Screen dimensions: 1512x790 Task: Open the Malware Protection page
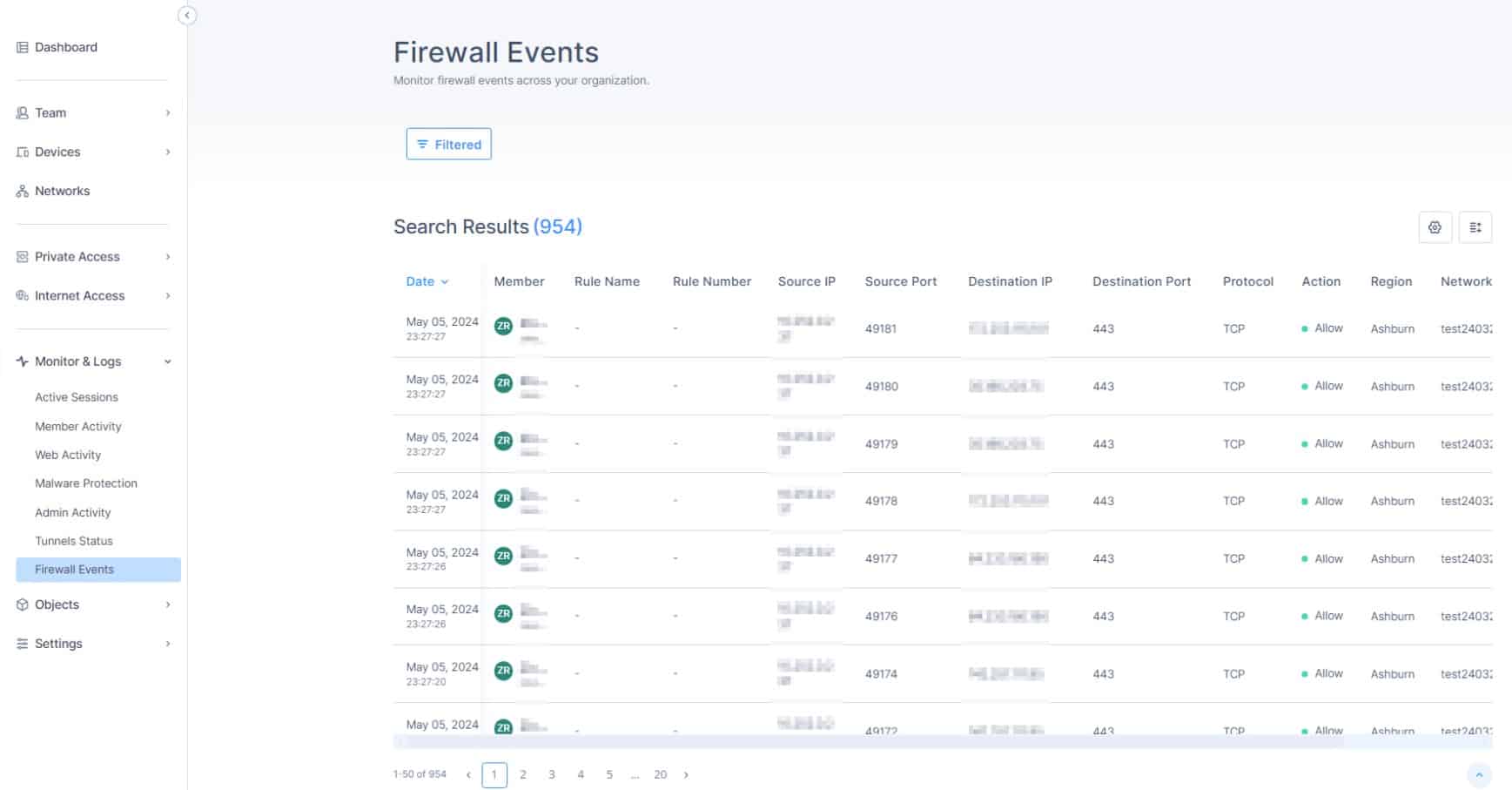coord(85,483)
